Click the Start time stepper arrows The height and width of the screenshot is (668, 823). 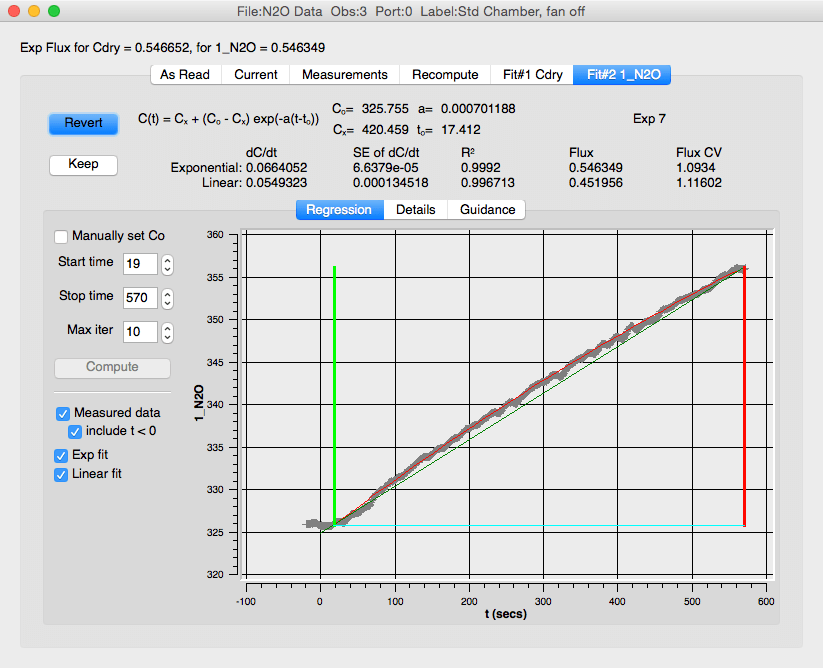click(168, 264)
